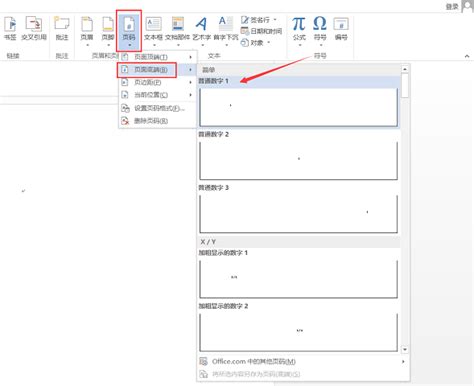
Task: Open Office.com 中的其他页码(M)
Action: coord(303,361)
